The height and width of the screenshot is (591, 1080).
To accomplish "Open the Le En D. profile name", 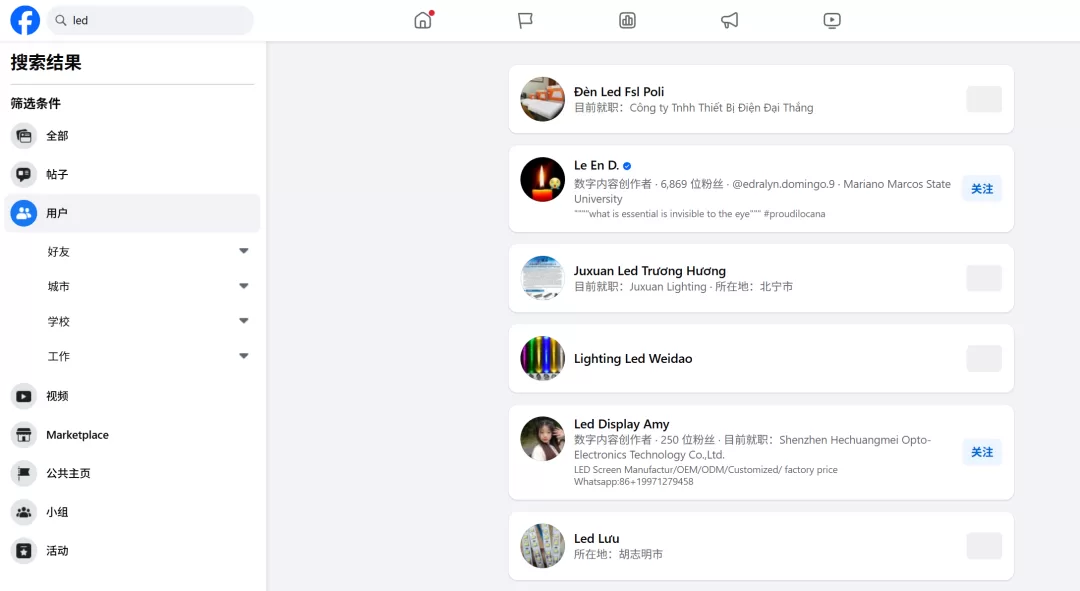I will pos(596,165).
